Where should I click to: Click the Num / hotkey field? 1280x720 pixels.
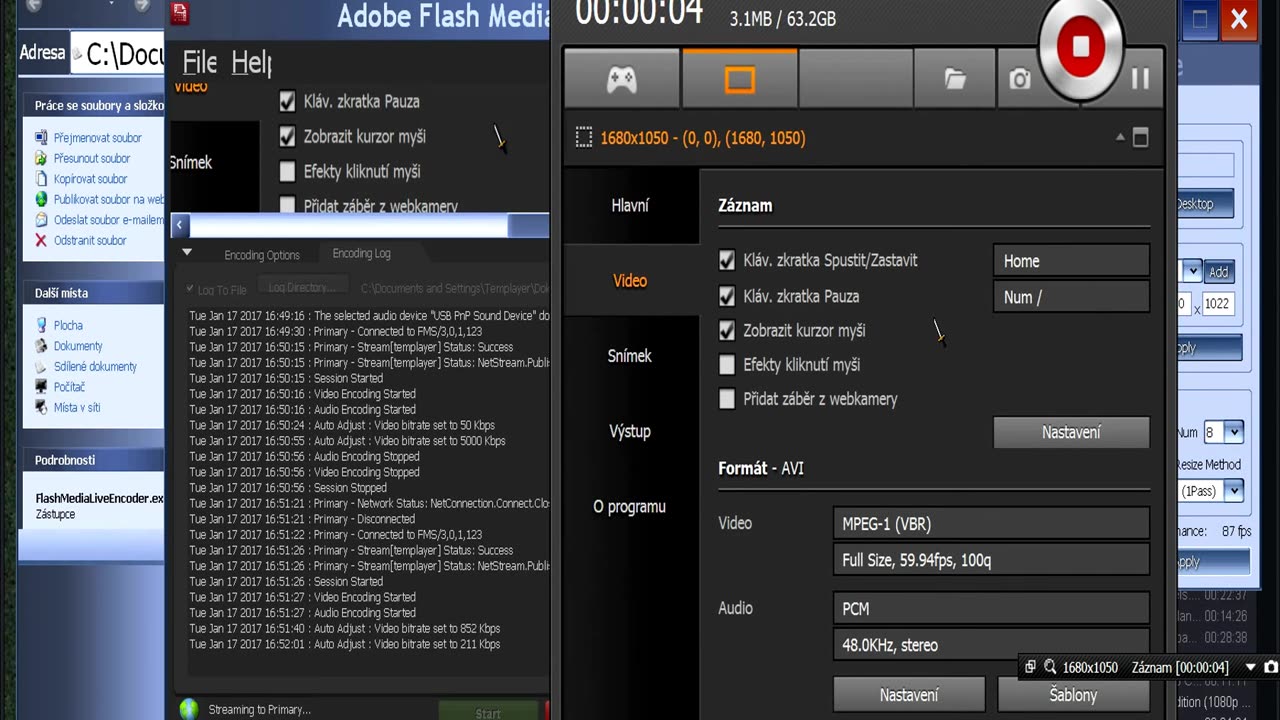point(1071,297)
